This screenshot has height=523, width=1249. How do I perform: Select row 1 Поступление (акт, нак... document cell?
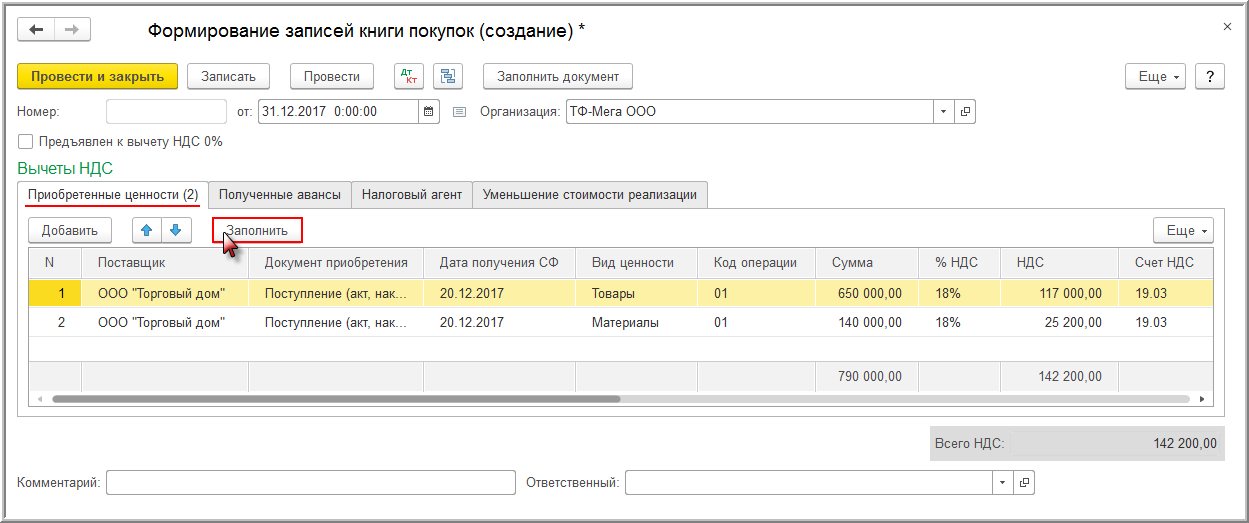(x=336, y=293)
